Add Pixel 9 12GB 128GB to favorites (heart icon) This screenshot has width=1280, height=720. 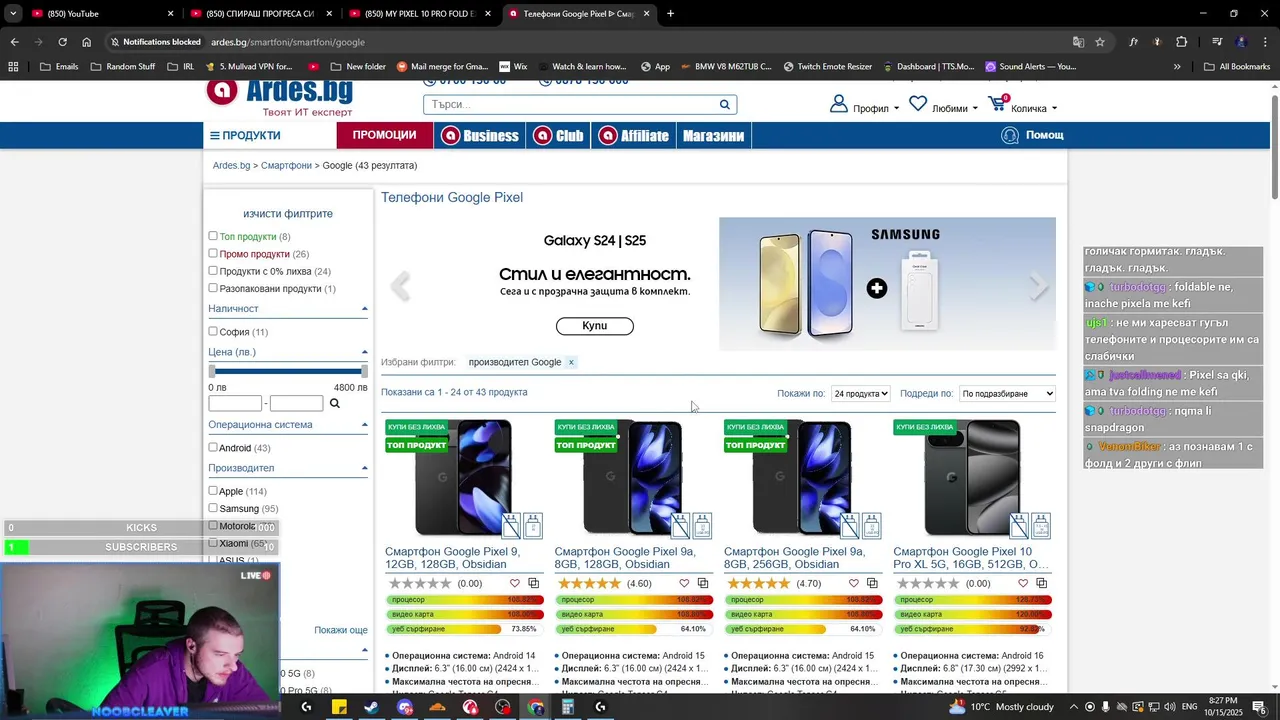tap(515, 583)
